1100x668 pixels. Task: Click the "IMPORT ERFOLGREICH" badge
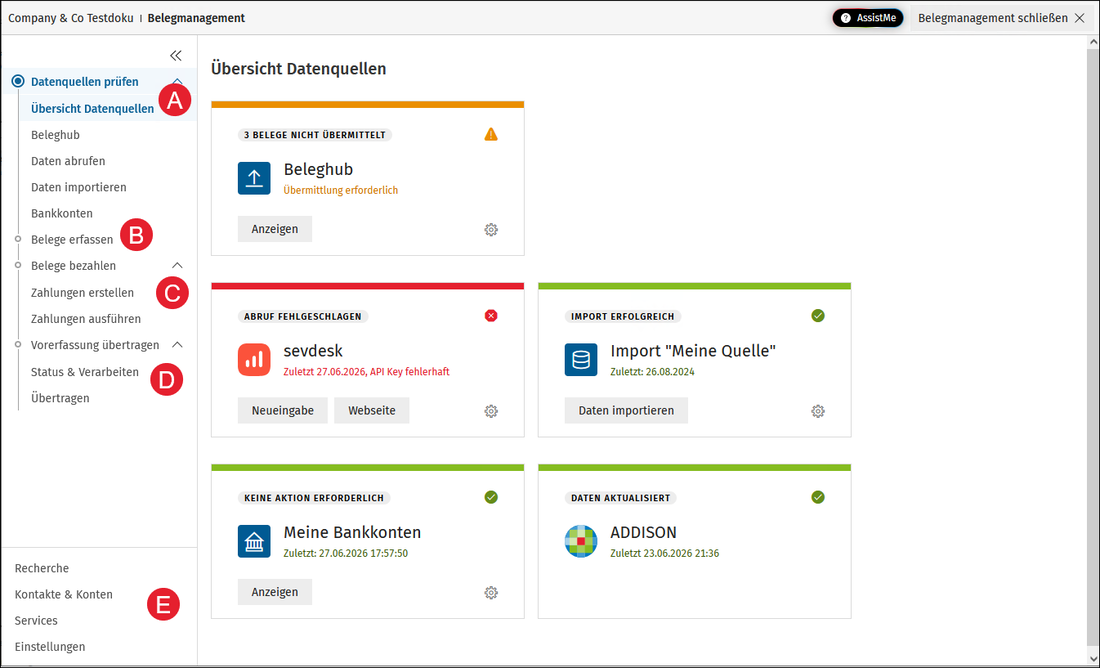622,316
